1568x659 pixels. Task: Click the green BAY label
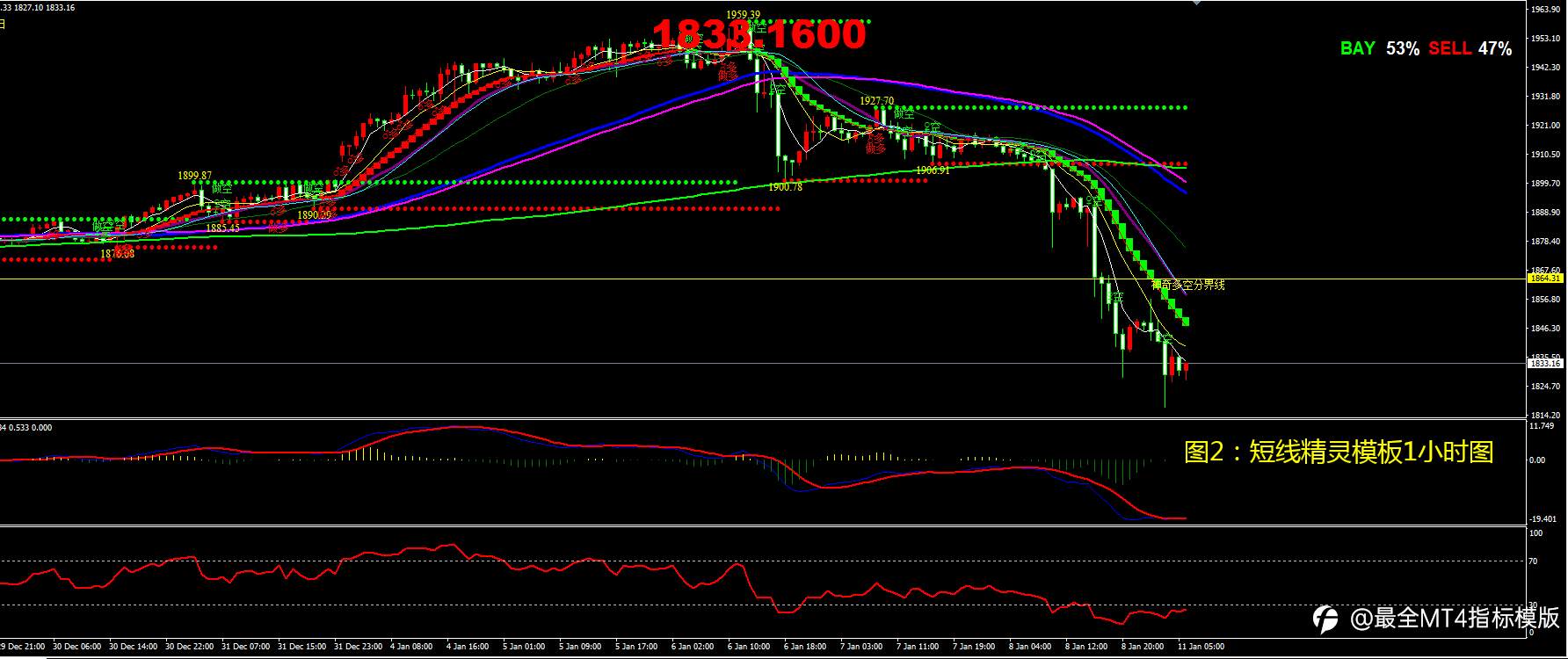(1358, 48)
